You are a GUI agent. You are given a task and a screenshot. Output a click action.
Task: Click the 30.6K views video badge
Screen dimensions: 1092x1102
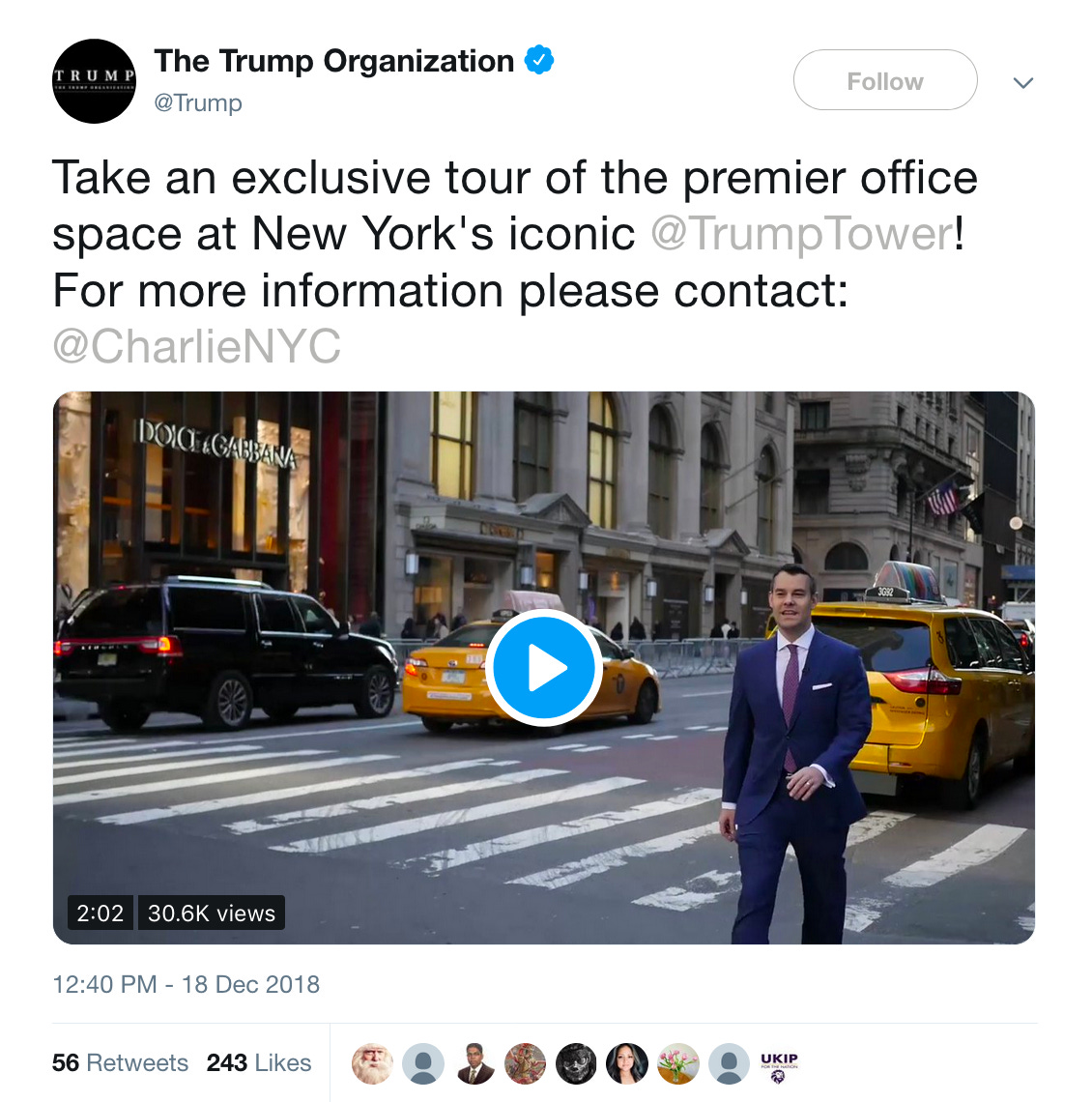pos(212,913)
